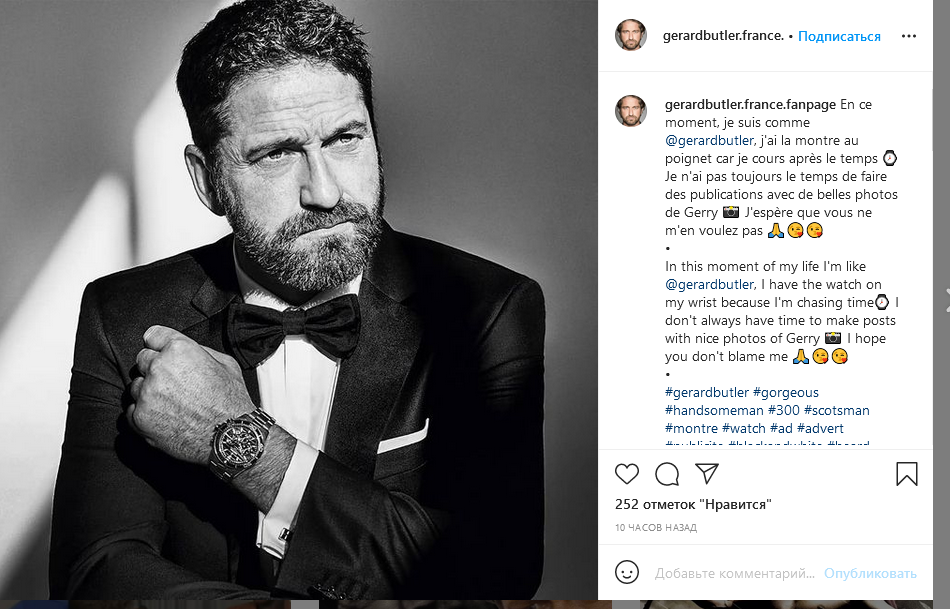Open the three-dot more options menu
Image resolution: width=950 pixels, height=609 pixels.
tap(909, 36)
